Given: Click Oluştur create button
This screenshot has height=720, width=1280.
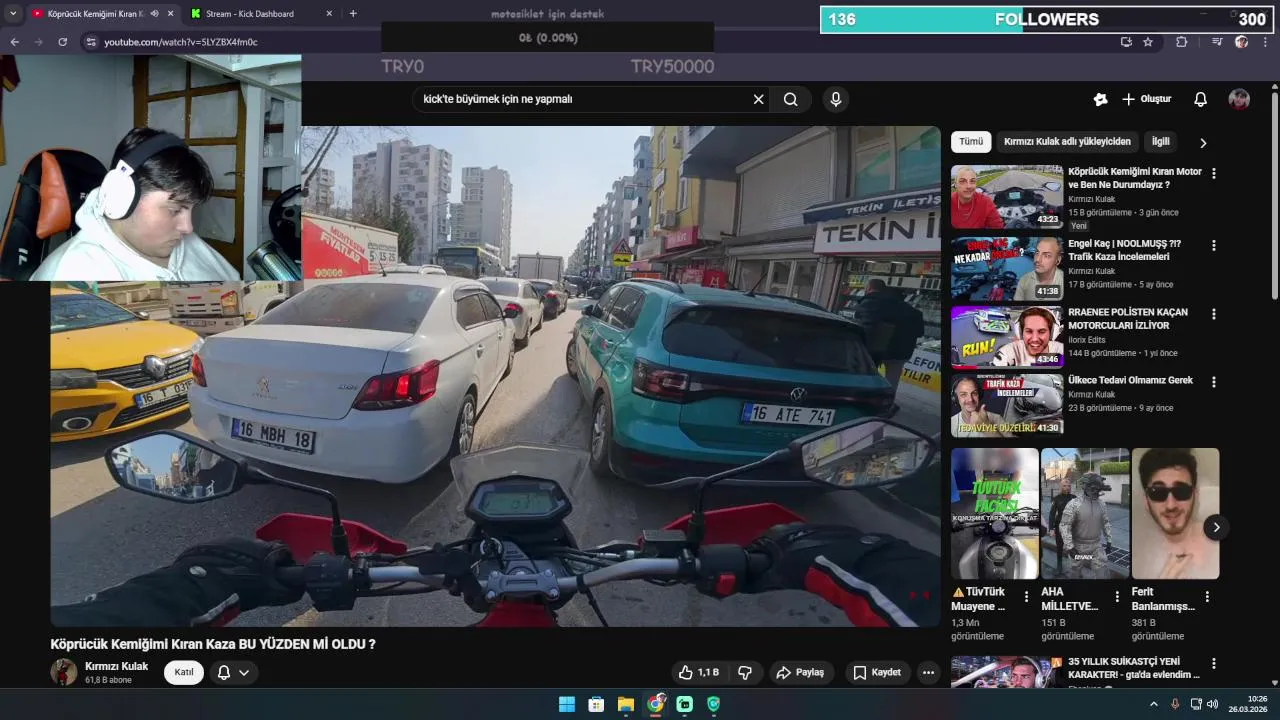Looking at the screenshot, I should pos(1146,99).
